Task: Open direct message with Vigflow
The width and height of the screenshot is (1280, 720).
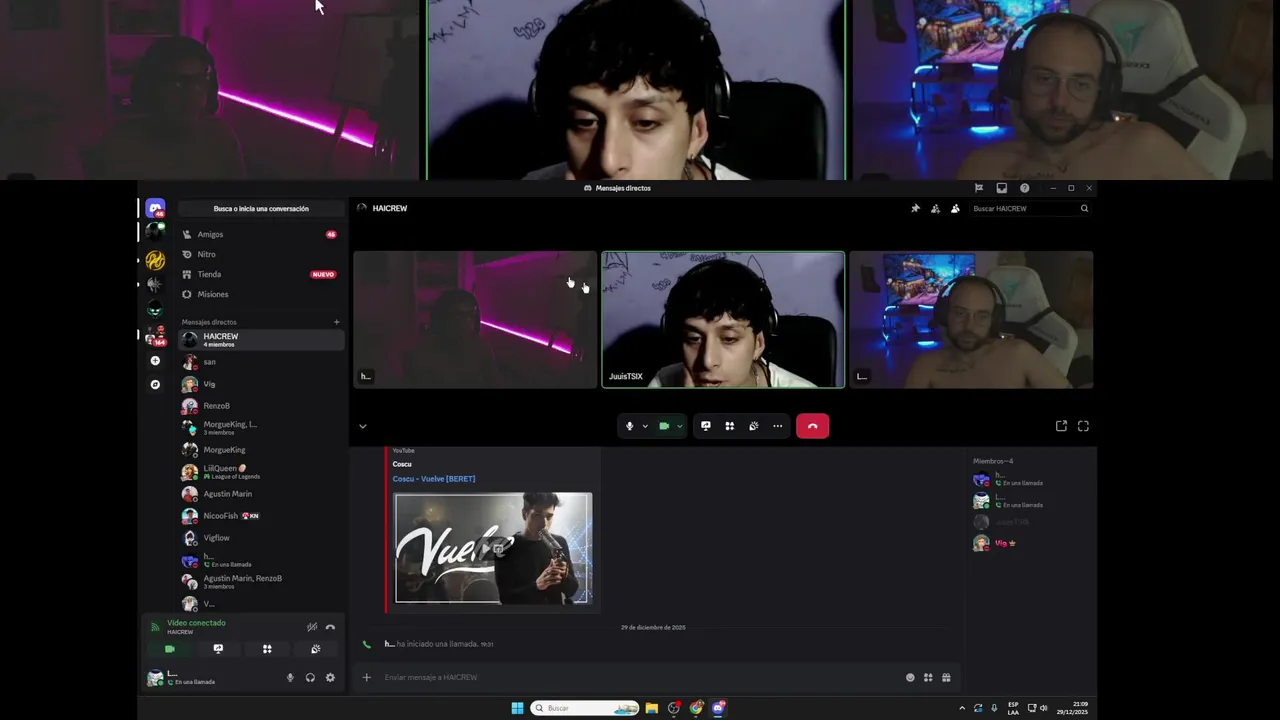Action: click(x=261, y=538)
